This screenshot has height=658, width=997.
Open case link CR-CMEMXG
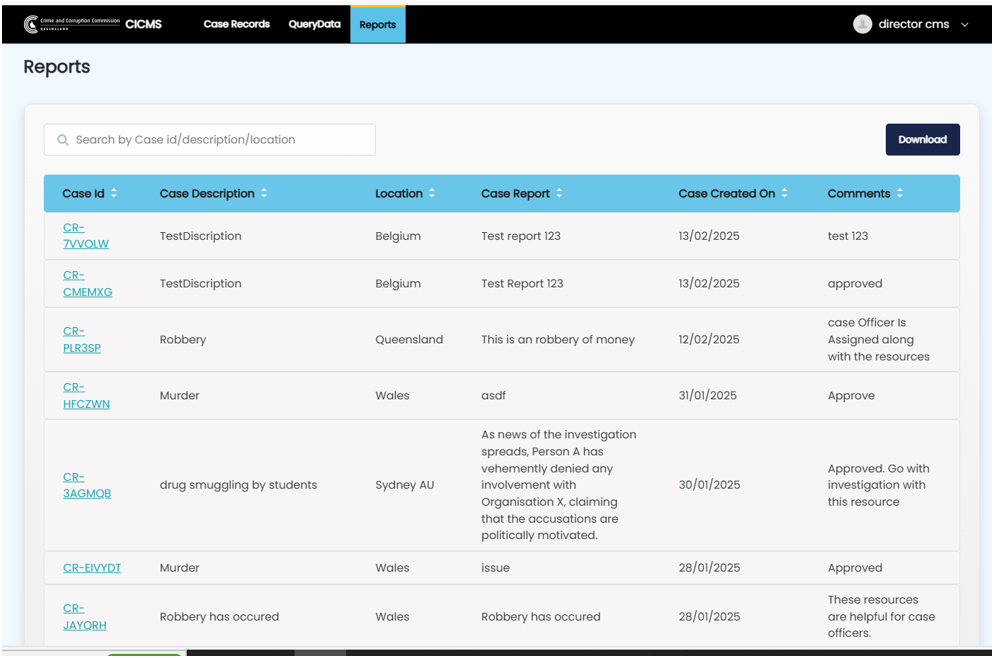(x=87, y=284)
